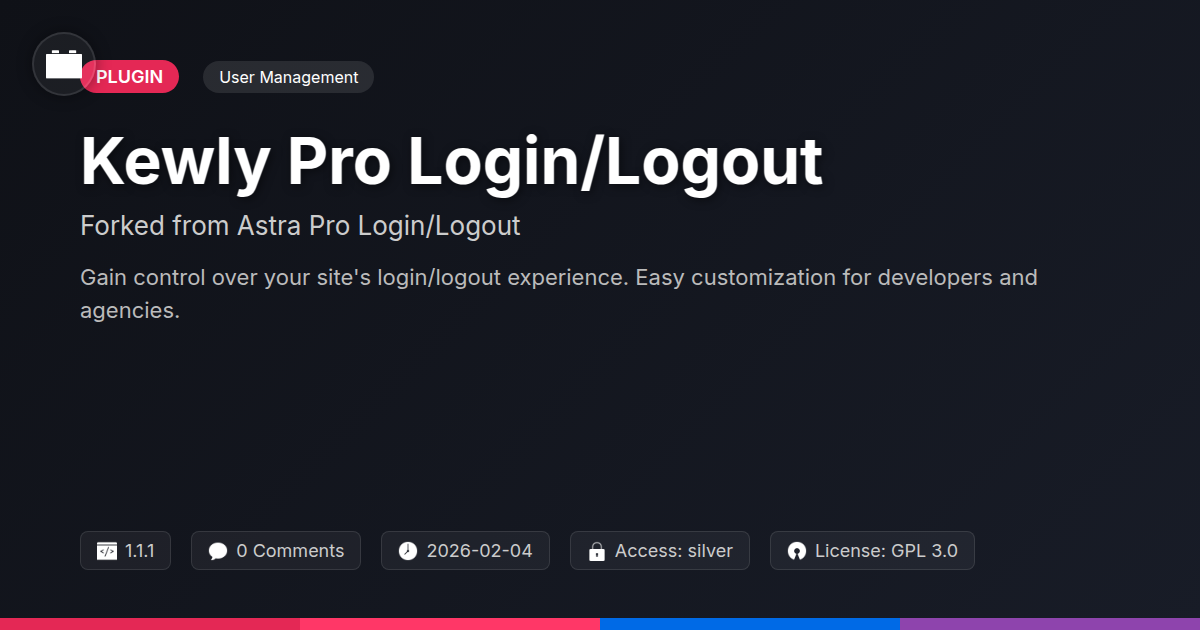
Task: Open the Kewly Pro Login/Logout title
Action: [x=451, y=161]
